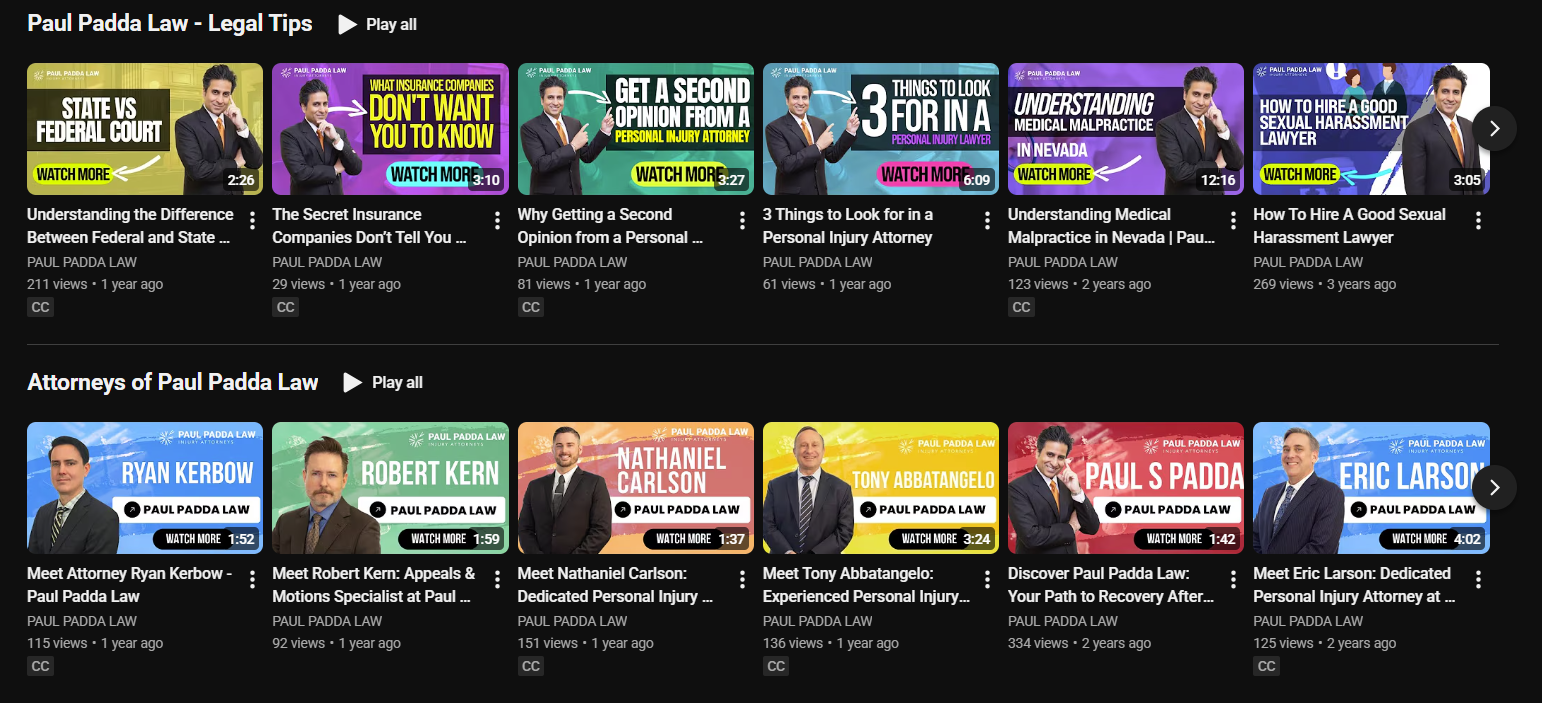Click PAUL PADDA LAW channel under Meet Robert Kern video
Image resolution: width=1542 pixels, height=703 pixels.
(327, 621)
